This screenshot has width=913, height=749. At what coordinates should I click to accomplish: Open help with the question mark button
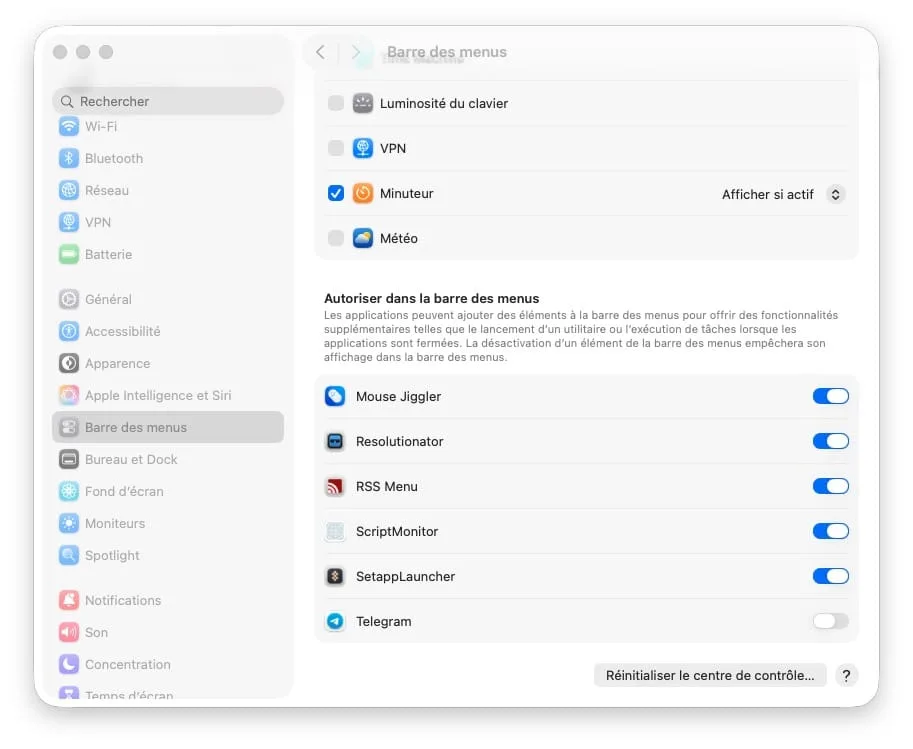pyautogui.click(x=846, y=676)
